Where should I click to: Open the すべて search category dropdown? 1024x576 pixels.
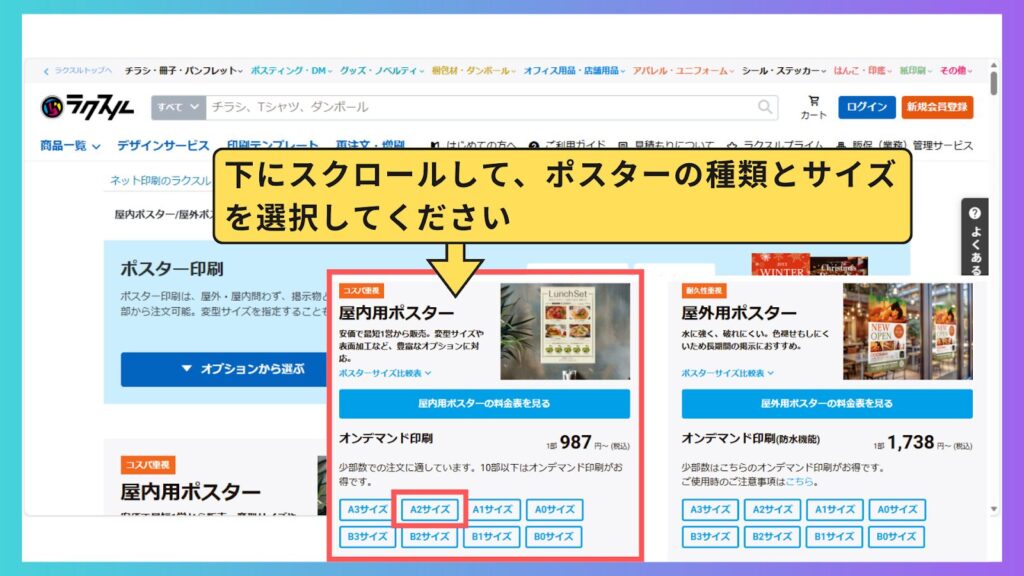179,107
